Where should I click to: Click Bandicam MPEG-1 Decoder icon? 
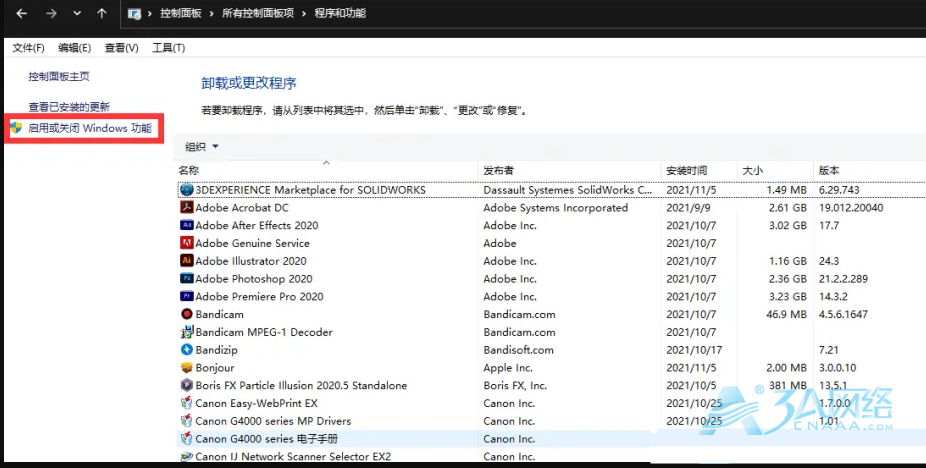187,332
